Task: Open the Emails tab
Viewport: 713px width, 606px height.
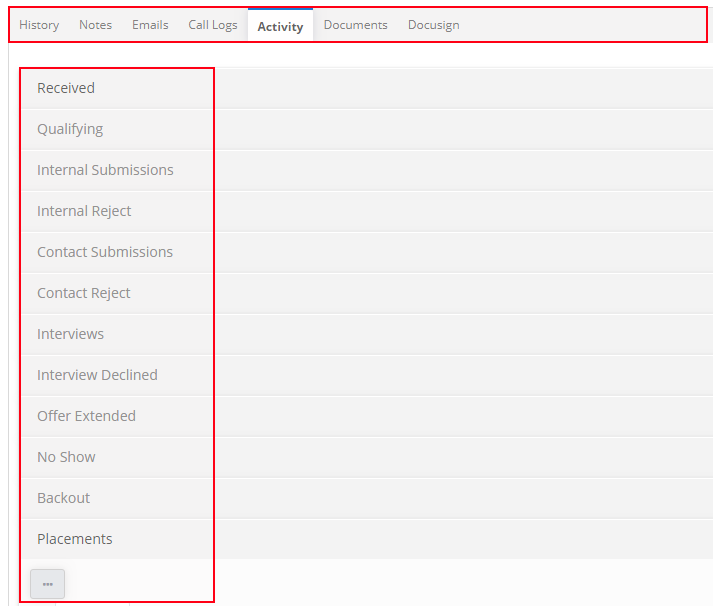Action: click(150, 25)
